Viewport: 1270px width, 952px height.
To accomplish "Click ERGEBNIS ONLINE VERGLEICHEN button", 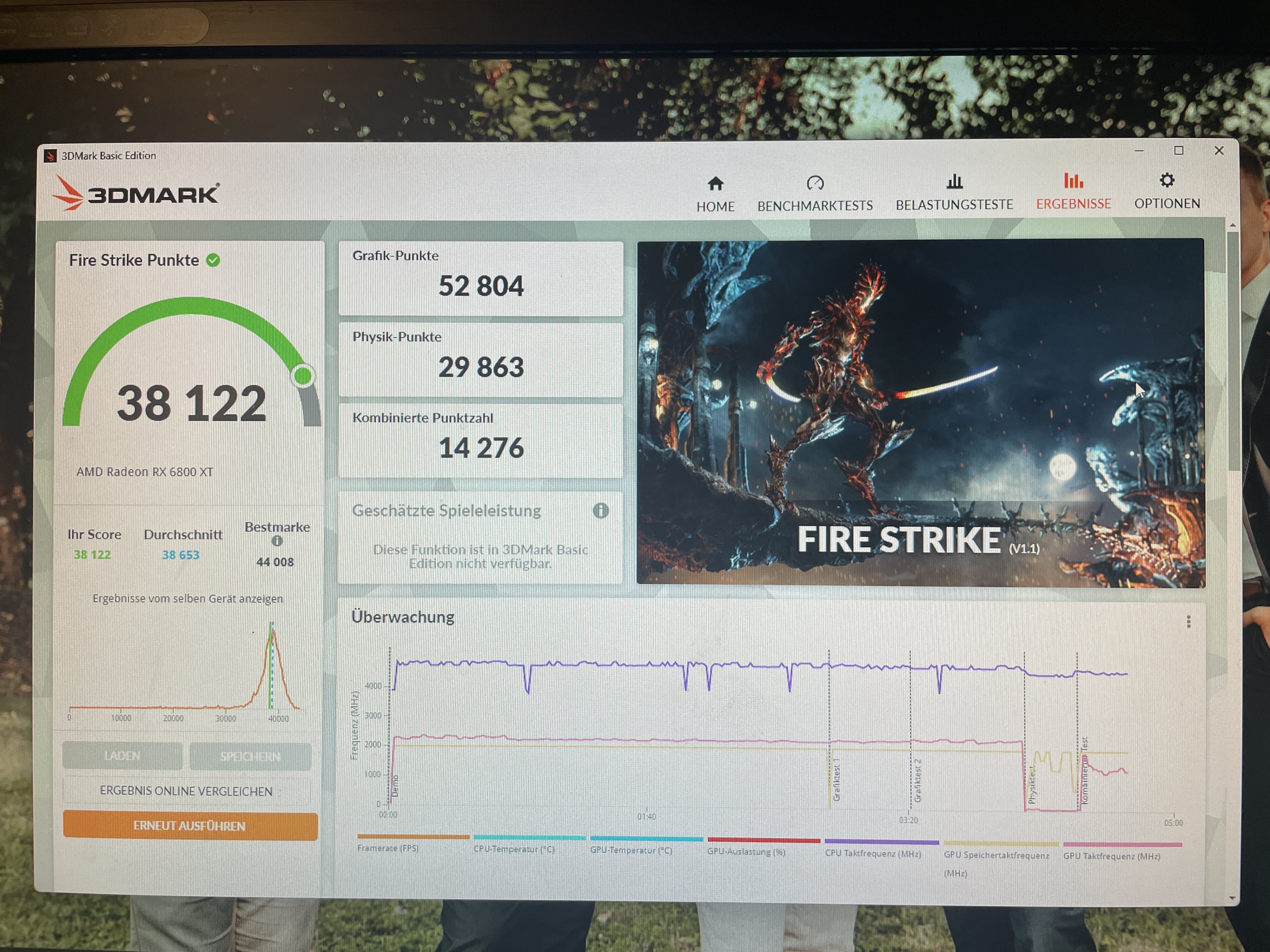I will [x=186, y=791].
